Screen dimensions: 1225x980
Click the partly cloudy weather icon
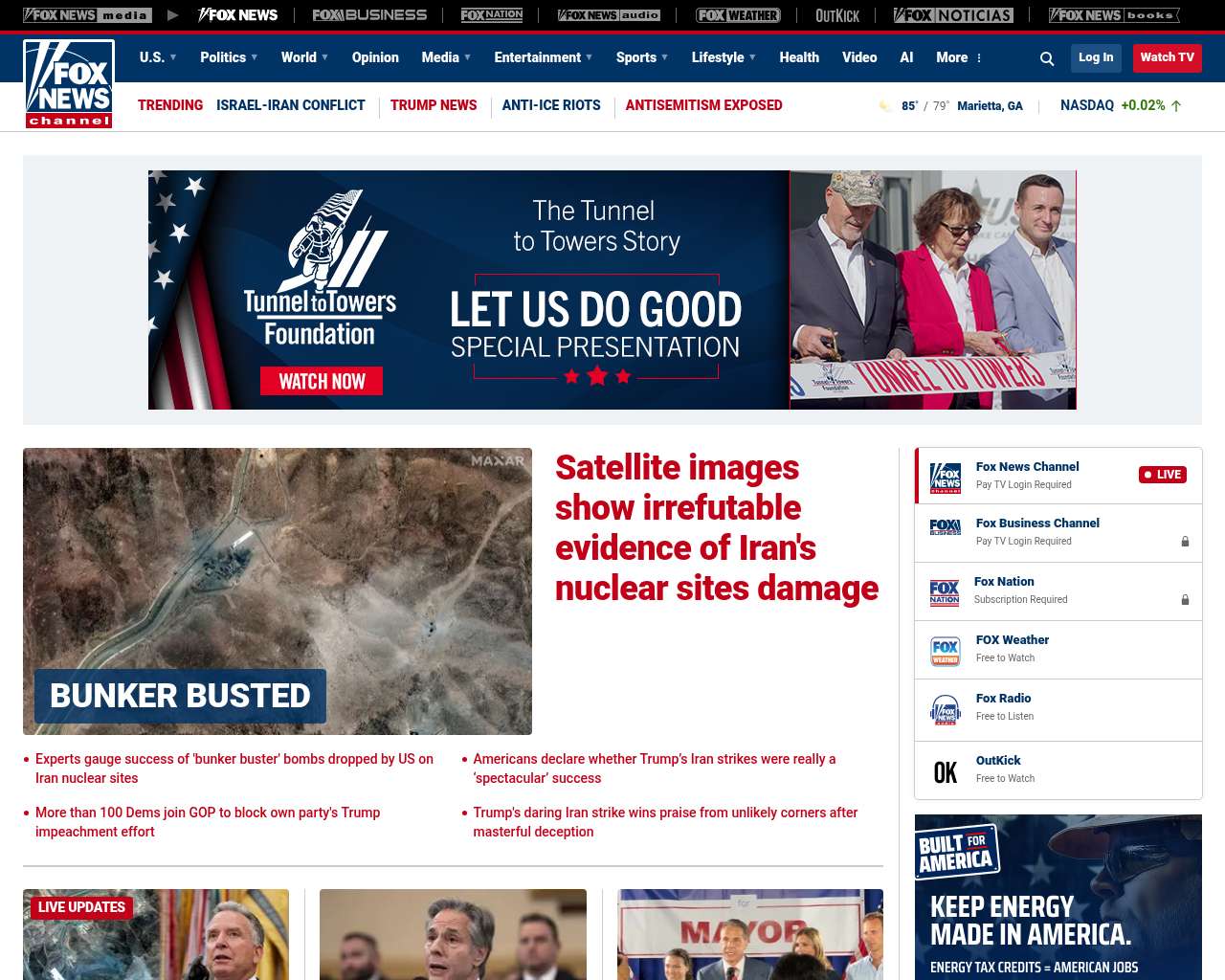tap(885, 105)
